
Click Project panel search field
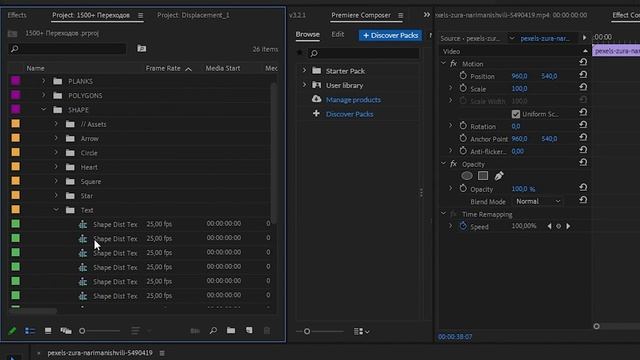67,49
